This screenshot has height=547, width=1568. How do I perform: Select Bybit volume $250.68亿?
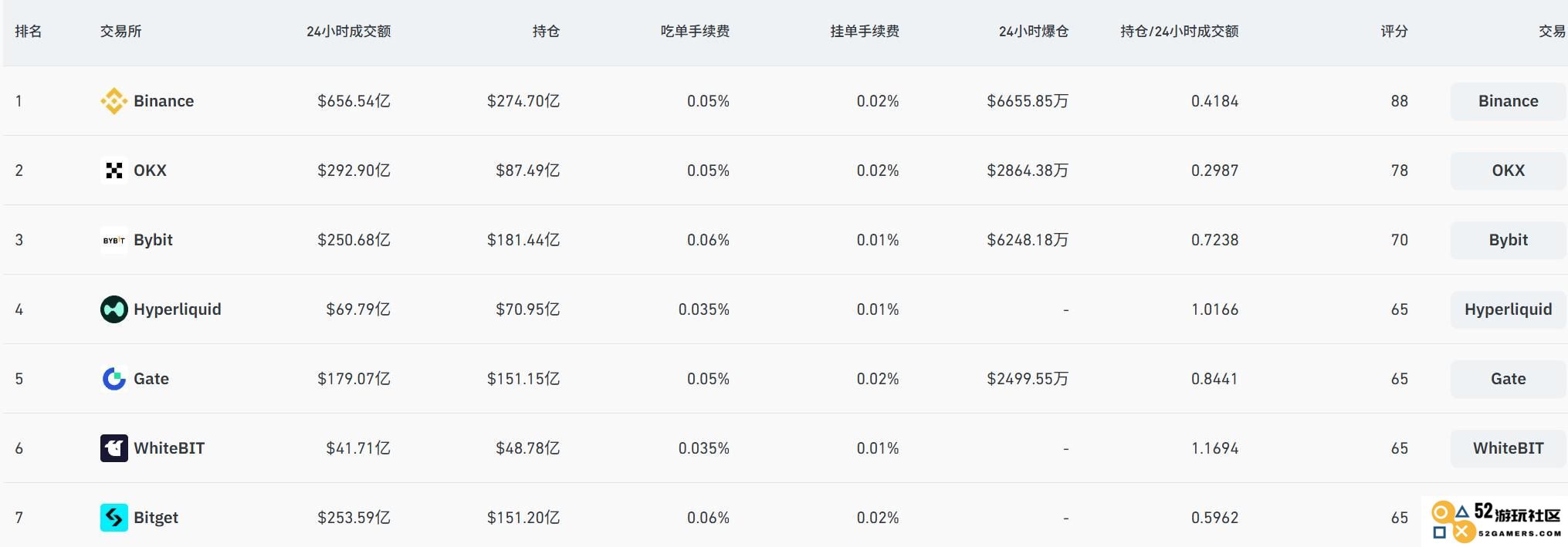pyautogui.click(x=354, y=240)
